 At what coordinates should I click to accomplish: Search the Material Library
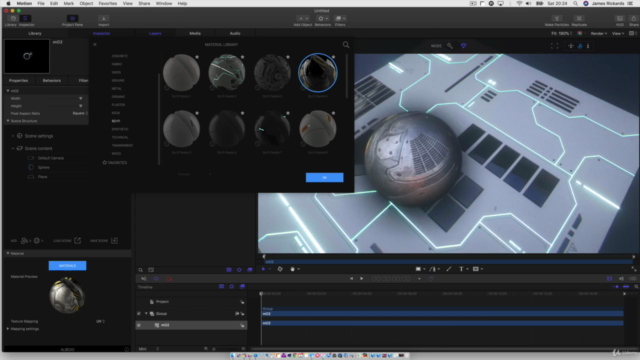click(x=346, y=45)
